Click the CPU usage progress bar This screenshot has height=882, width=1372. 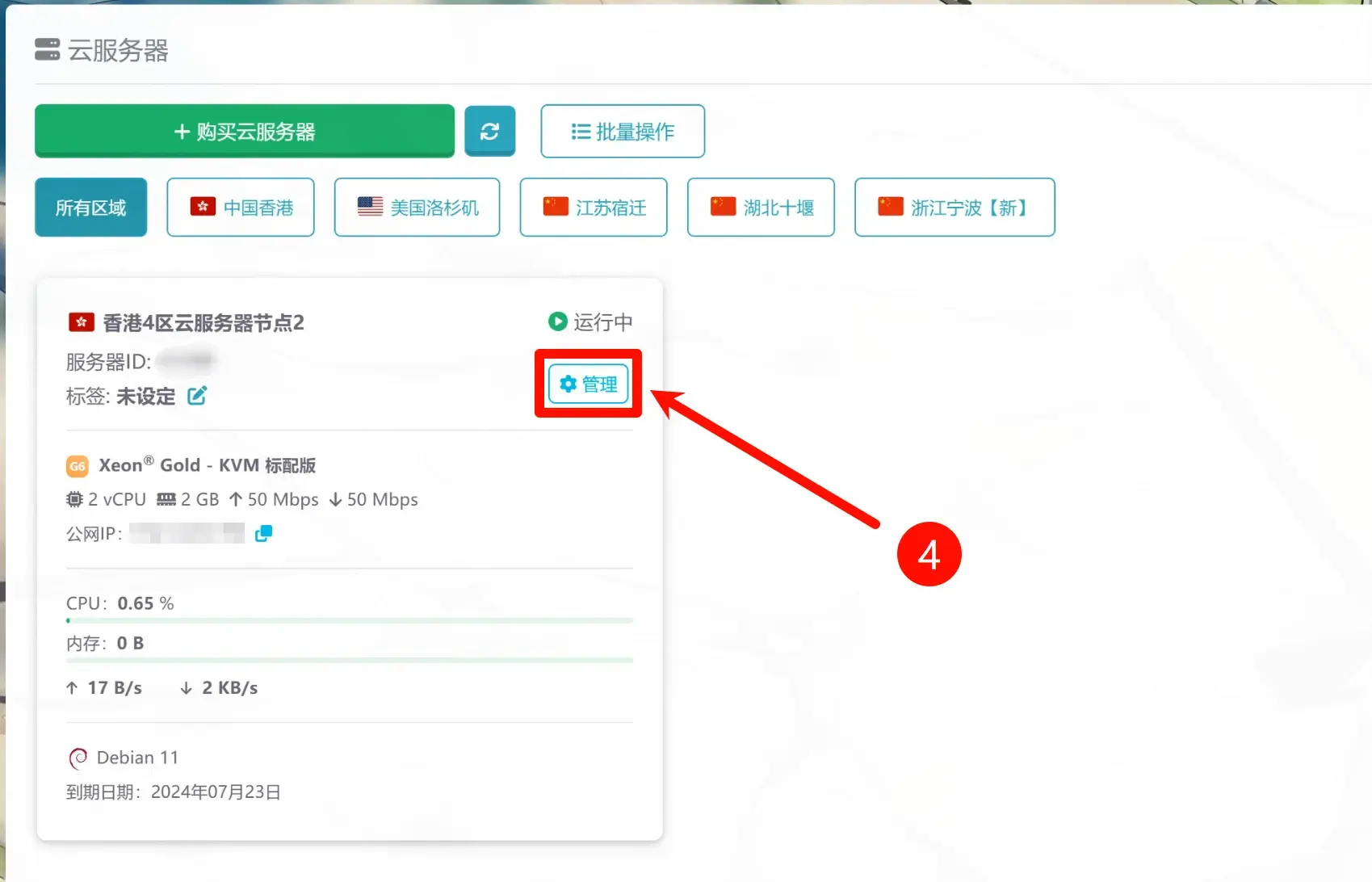pyautogui.click(x=350, y=620)
